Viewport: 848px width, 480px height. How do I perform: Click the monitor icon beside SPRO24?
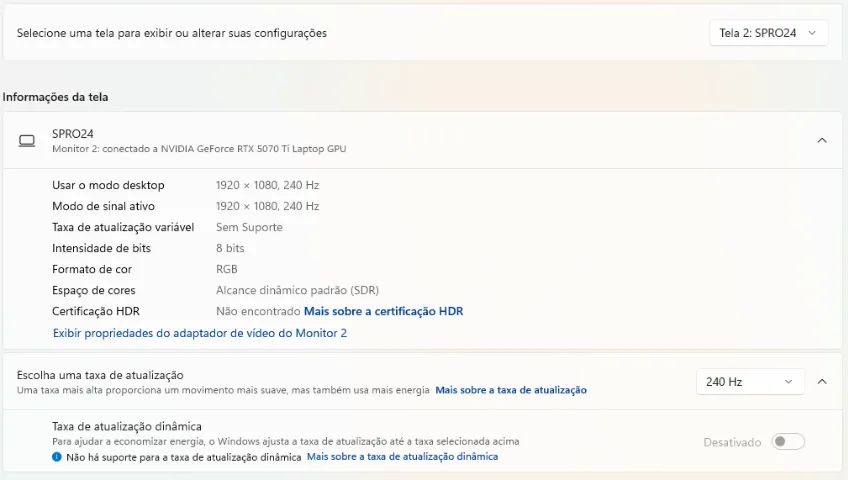(27, 141)
